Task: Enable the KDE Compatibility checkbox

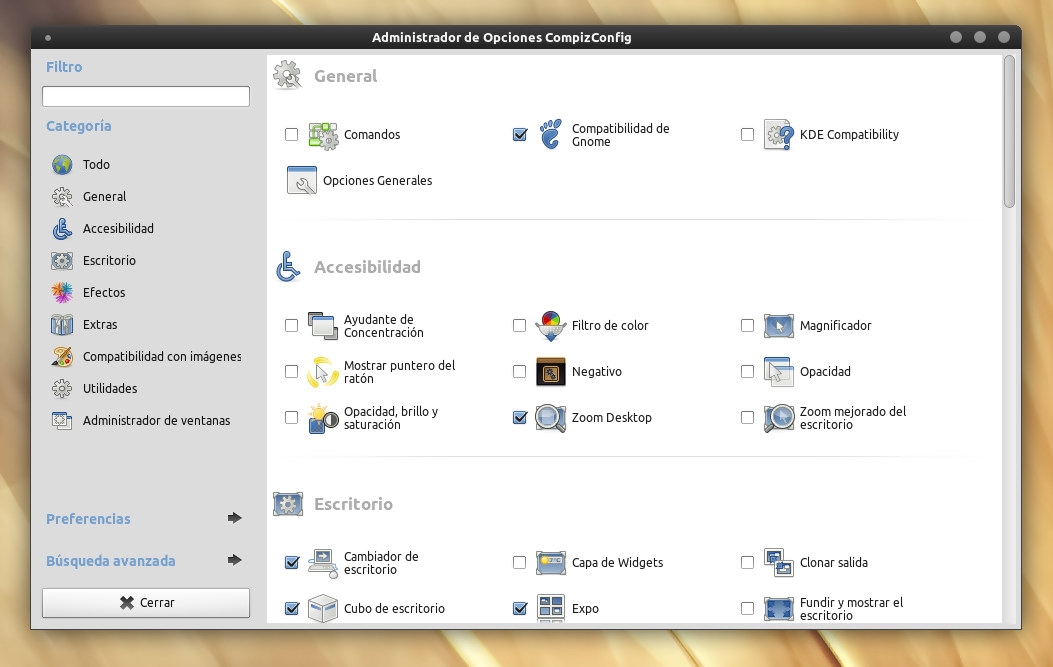Action: click(747, 135)
